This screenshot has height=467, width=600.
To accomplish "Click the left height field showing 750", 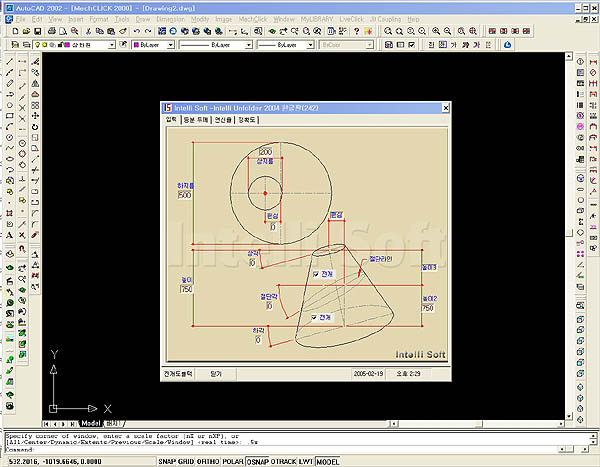I will tap(186, 289).
